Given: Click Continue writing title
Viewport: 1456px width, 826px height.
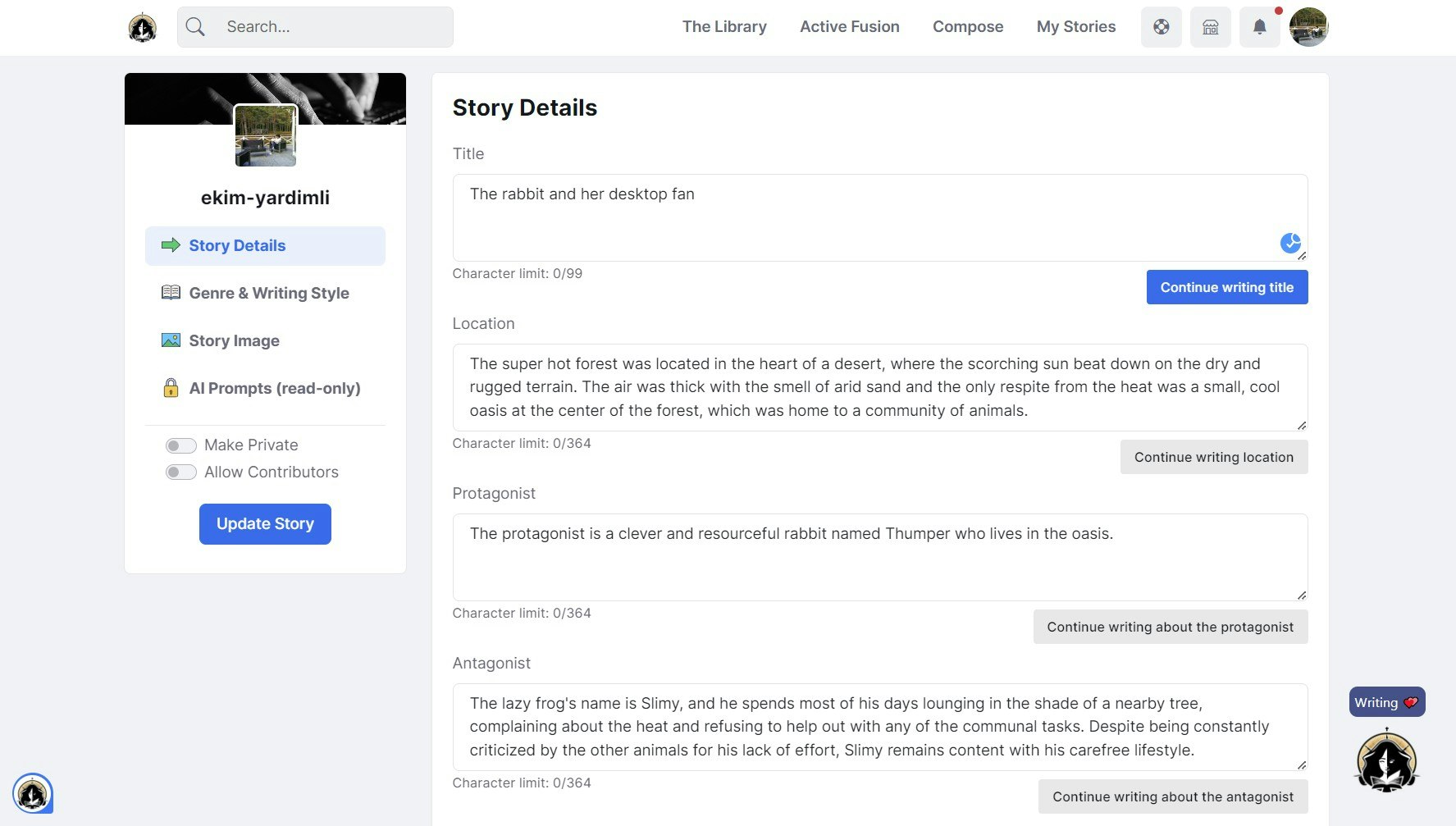Looking at the screenshot, I should pyautogui.click(x=1227, y=287).
